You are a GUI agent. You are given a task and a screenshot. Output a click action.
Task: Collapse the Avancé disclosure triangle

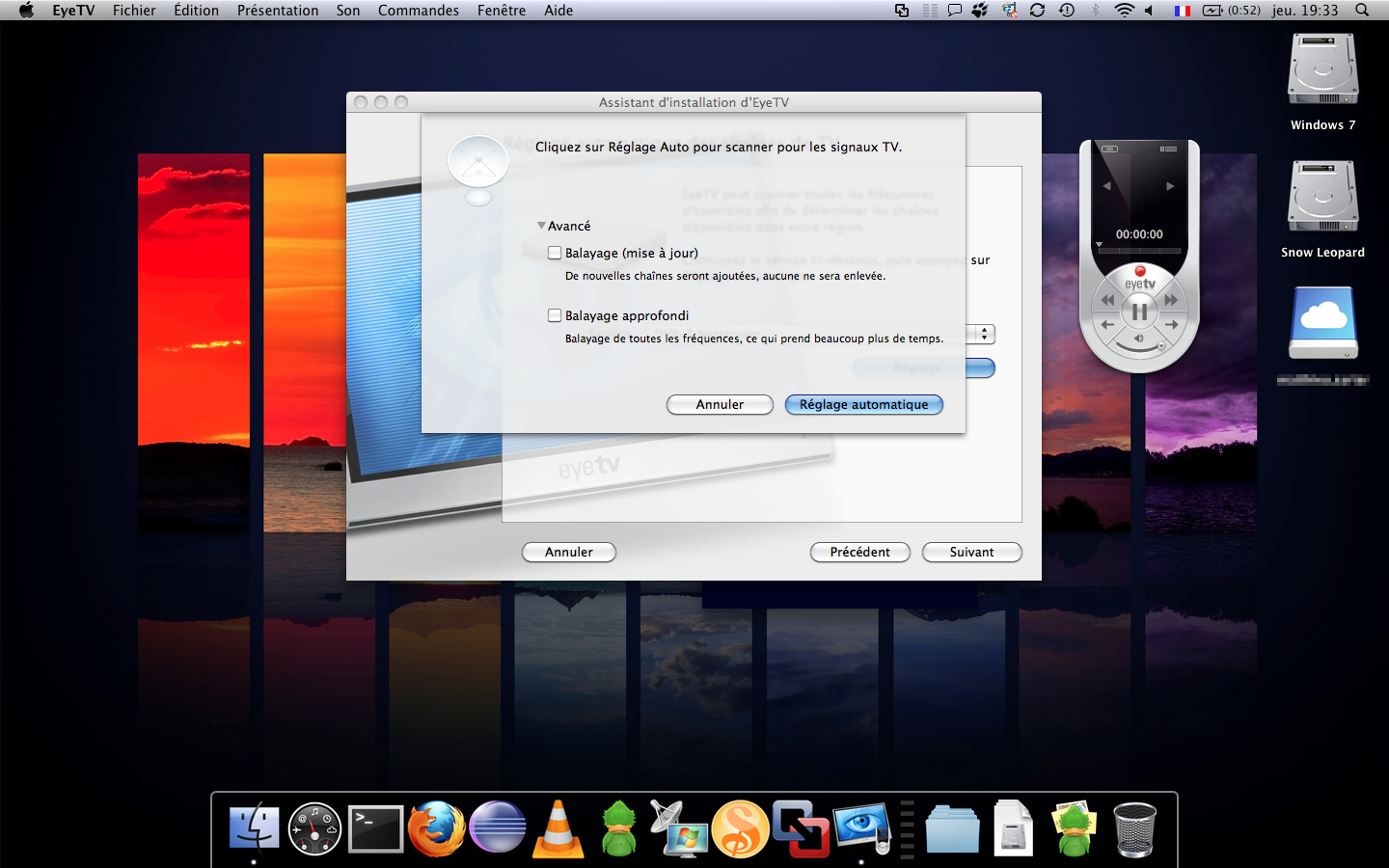pyautogui.click(x=541, y=226)
